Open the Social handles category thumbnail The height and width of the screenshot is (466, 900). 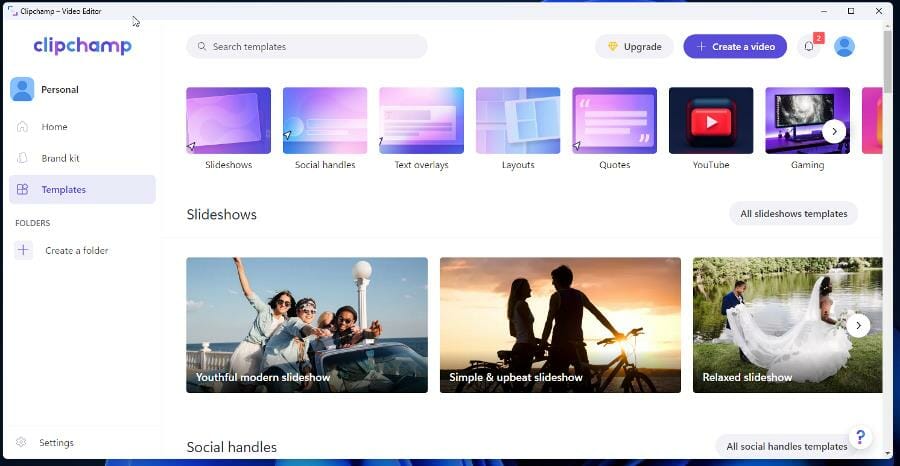point(325,121)
